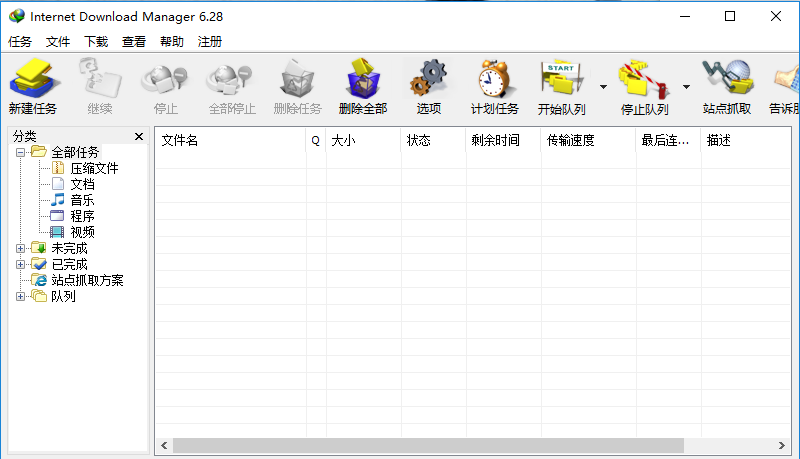This screenshot has width=800, height=459.
Task: Close the 分类 side panel
Action: coord(139,136)
